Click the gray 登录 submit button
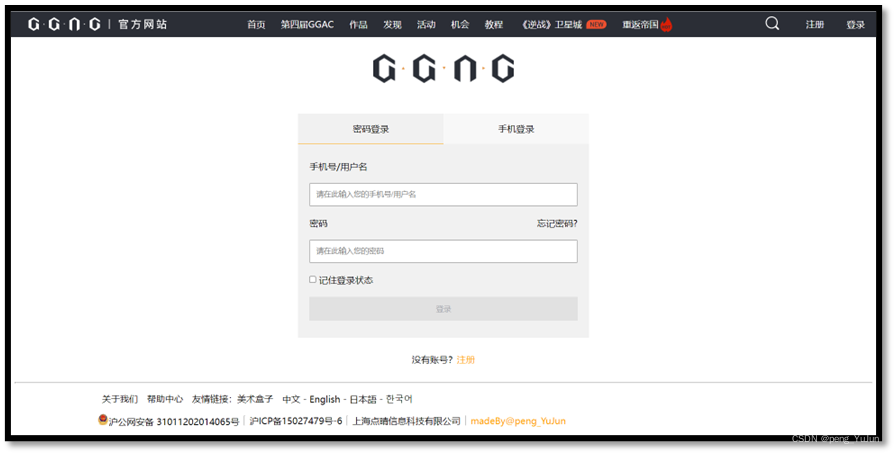The height and width of the screenshot is (454, 895). click(x=444, y=309)
